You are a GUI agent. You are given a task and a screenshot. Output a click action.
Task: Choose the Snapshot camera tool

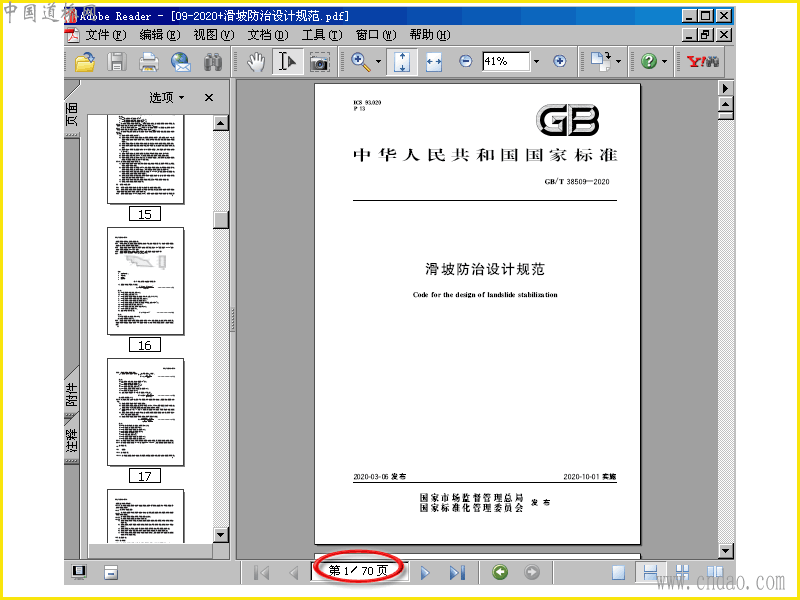pos(319,62)
